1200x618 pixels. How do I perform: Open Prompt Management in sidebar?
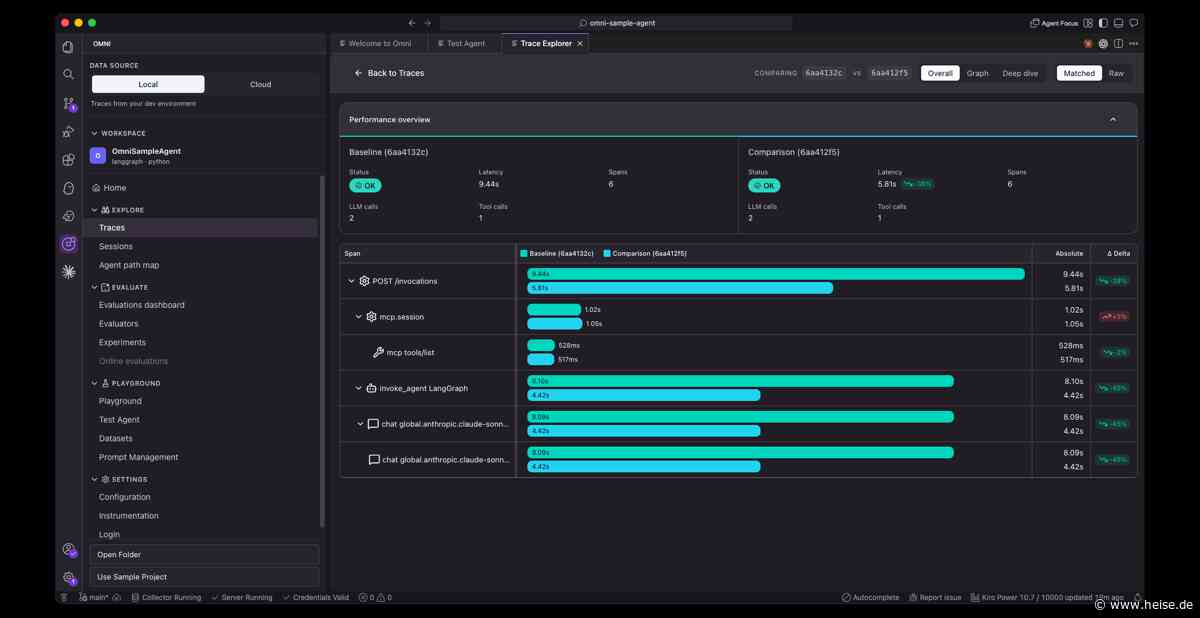coord(139,457)
